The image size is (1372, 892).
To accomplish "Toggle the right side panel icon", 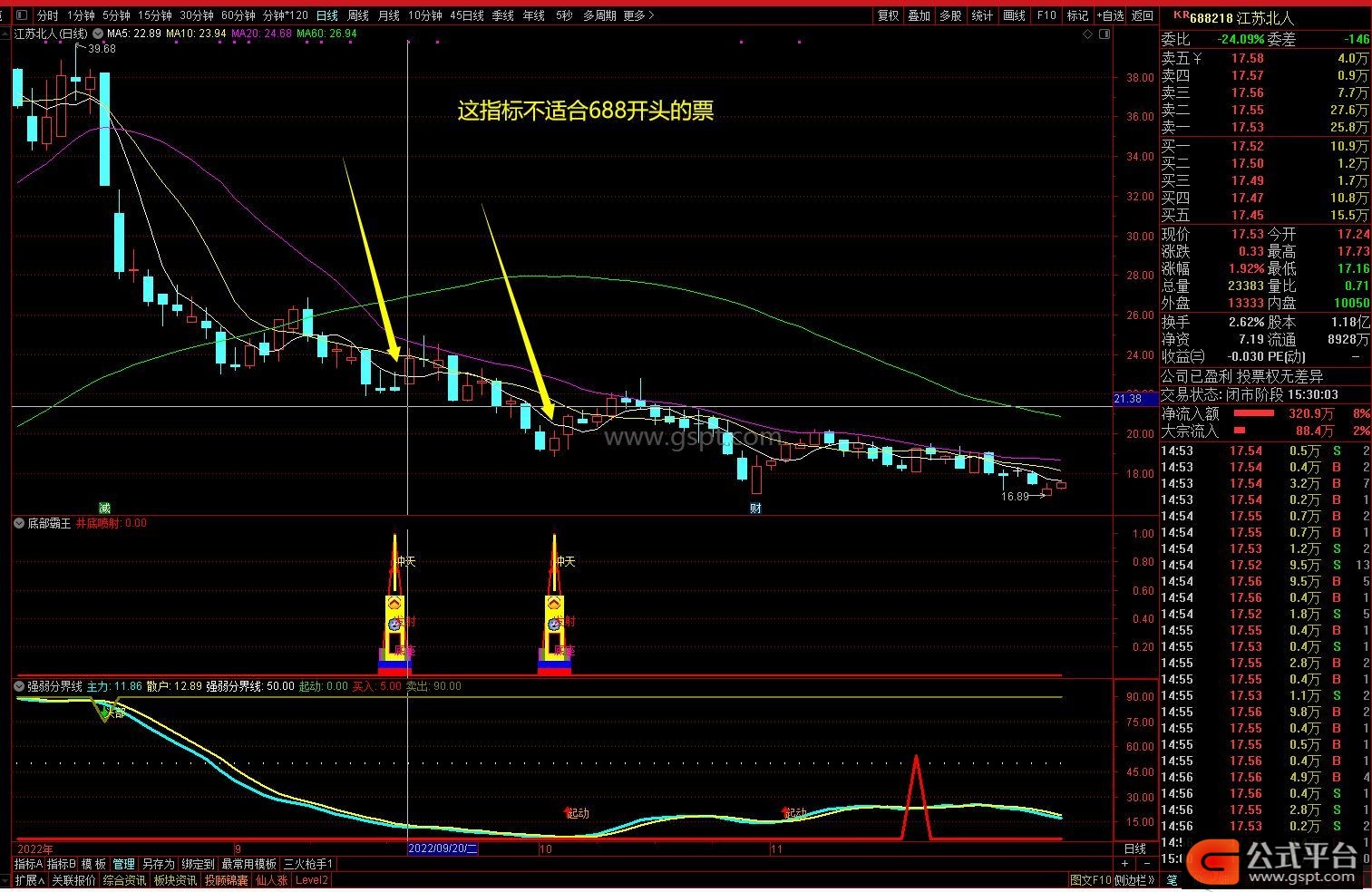I will click(x=1104, y=34).
